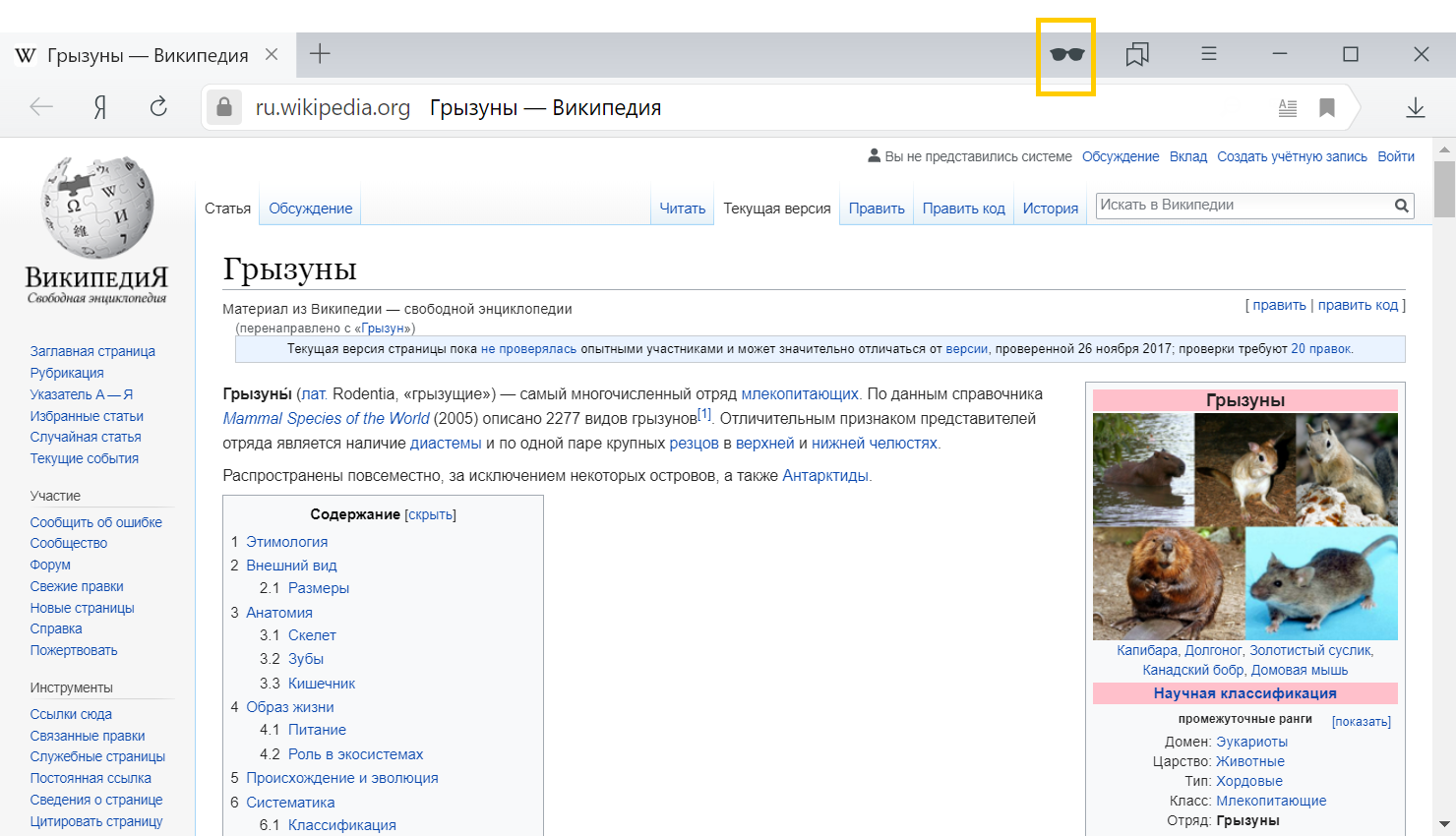1456x836 pixels.
Task: Go to Заглавная страница
Action: pos(92,351)
